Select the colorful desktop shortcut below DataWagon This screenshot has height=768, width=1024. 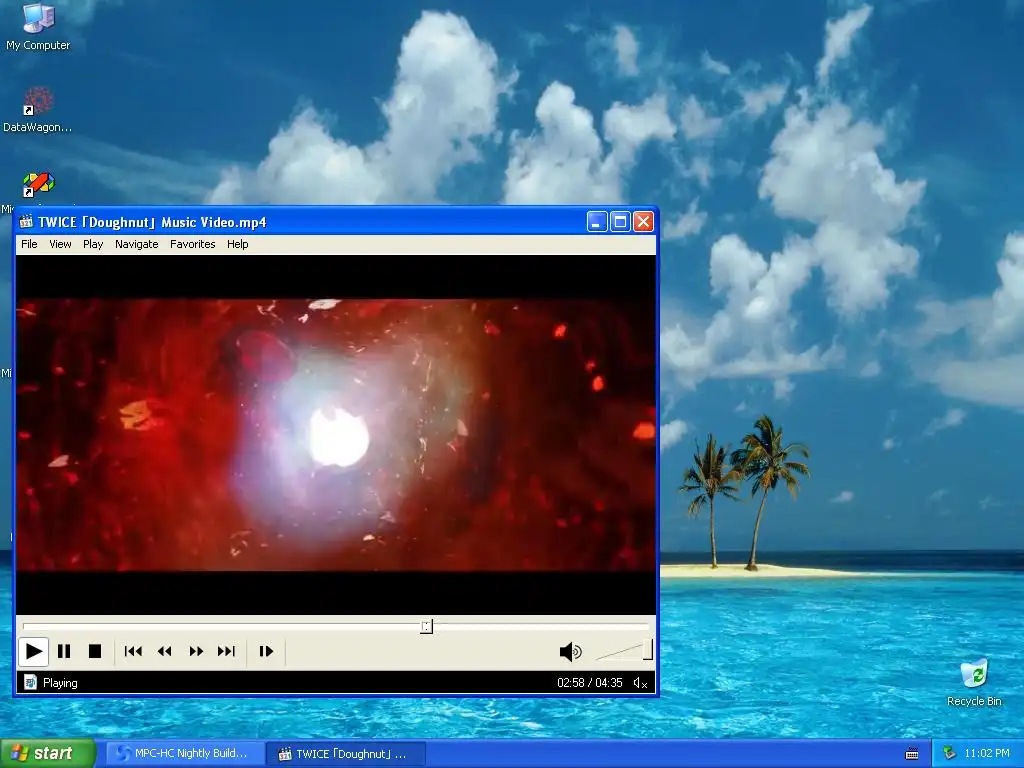coord(38,185)
